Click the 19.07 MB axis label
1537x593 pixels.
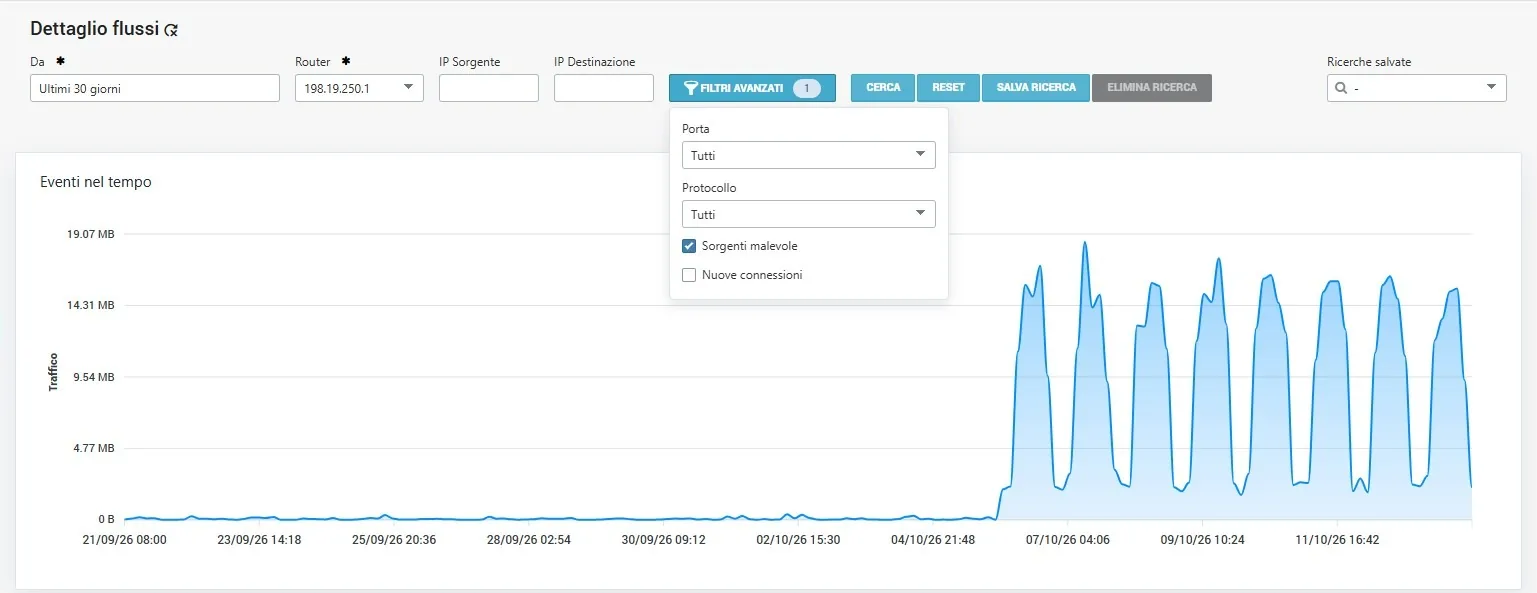(91, 234)
